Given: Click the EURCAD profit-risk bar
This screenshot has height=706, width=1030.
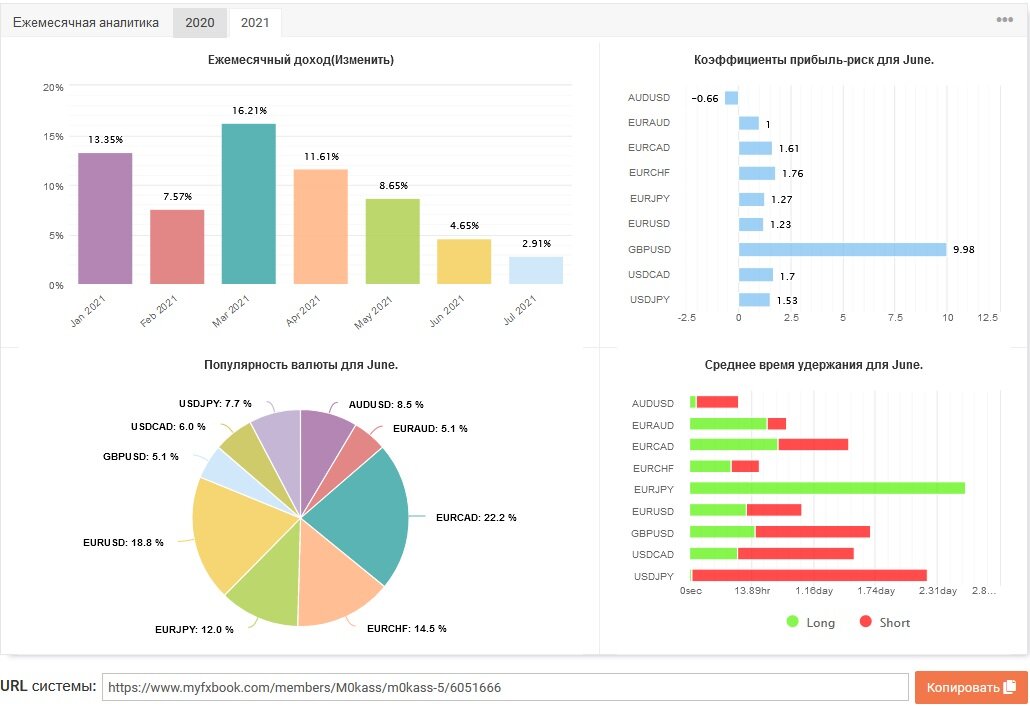Looking at the screenshot, I should (x=755, y=148).
